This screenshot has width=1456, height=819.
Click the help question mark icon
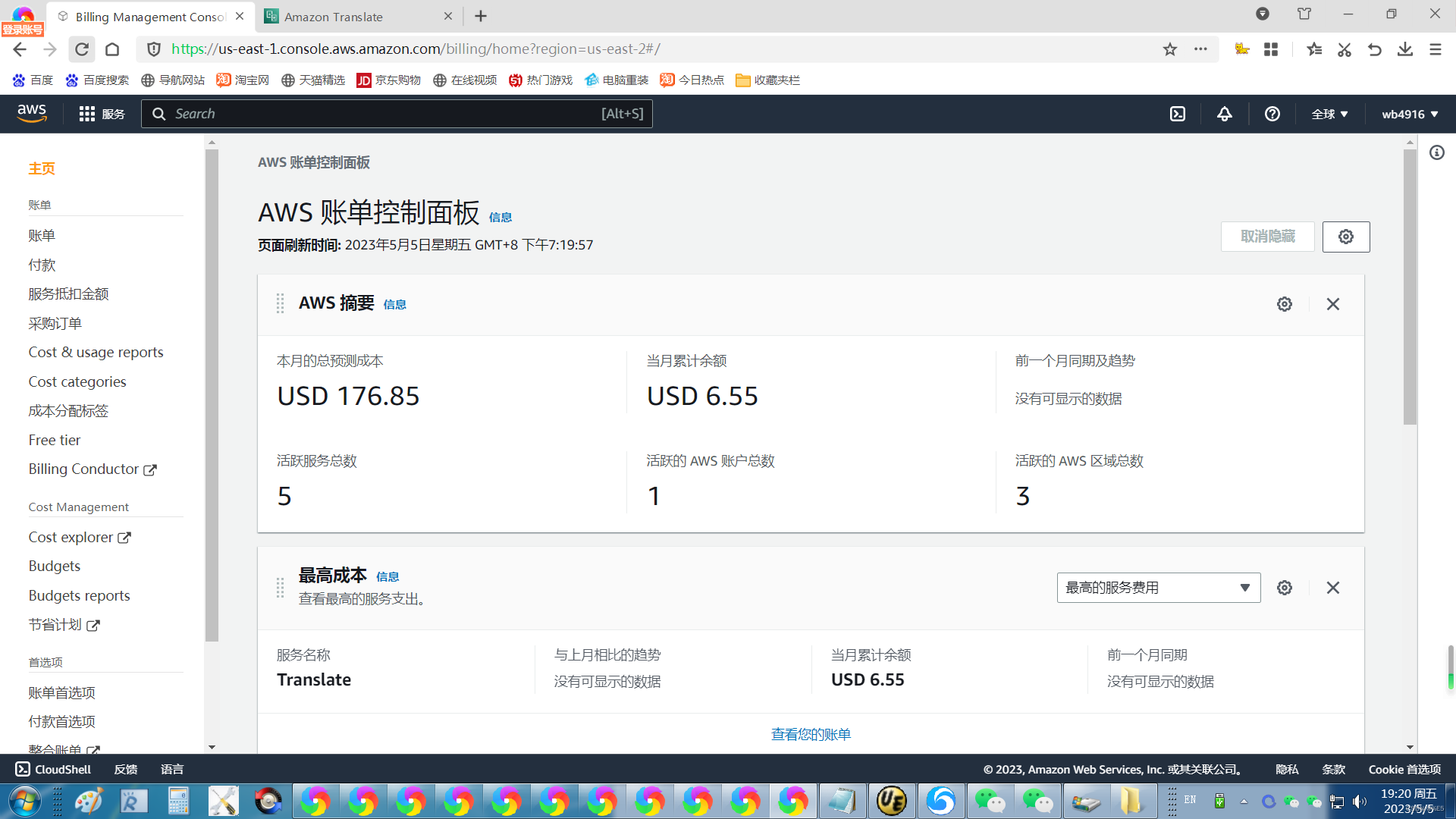[1272, 114]
